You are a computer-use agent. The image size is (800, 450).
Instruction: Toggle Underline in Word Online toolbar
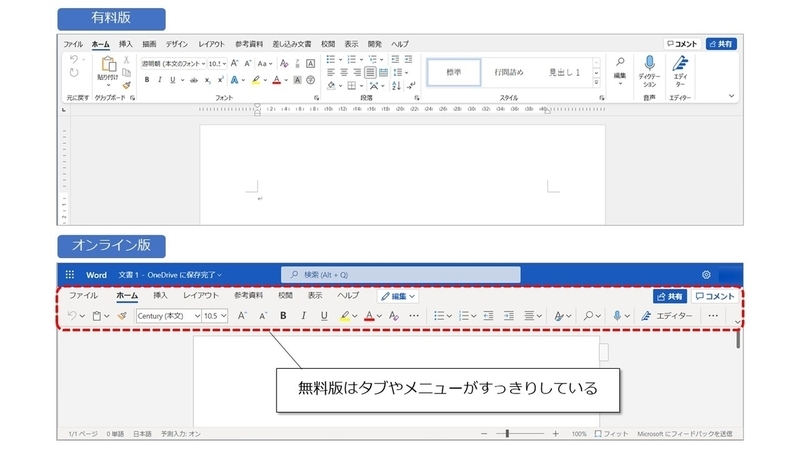pos(324,316)
